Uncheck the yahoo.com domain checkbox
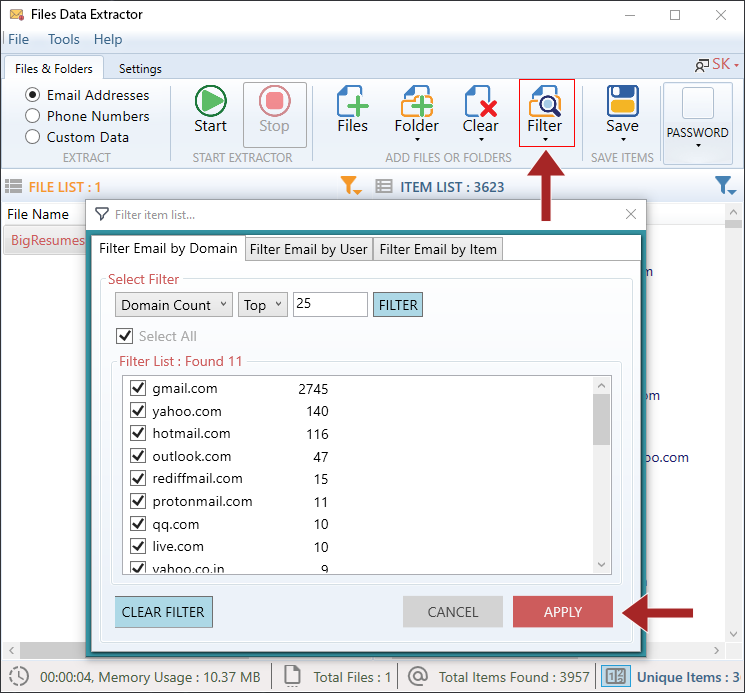This screenshot has height=693, width=745. [138, 410]
